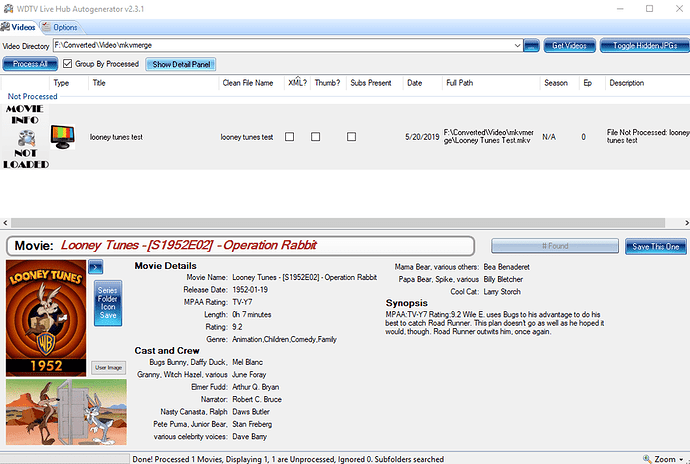
Task: Select the 'looney tunes test' title cell
Action: (x=116, y=137)
